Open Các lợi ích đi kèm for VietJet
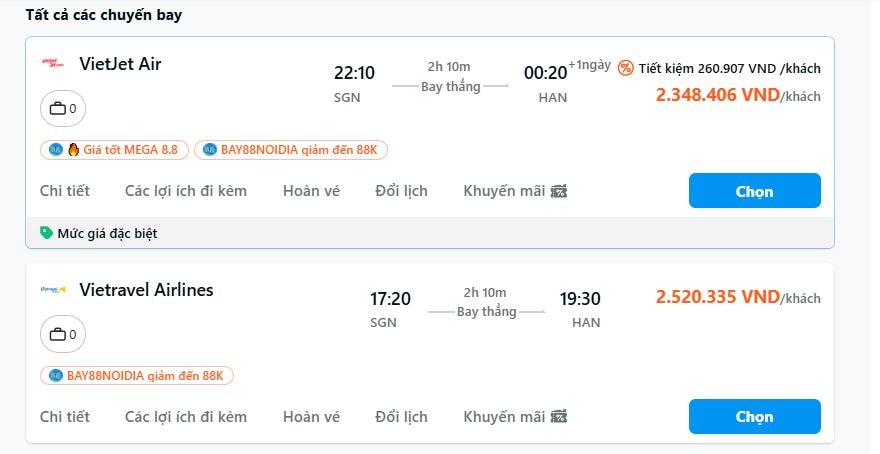The image size is (880, 454). click(x=186, y=191)
